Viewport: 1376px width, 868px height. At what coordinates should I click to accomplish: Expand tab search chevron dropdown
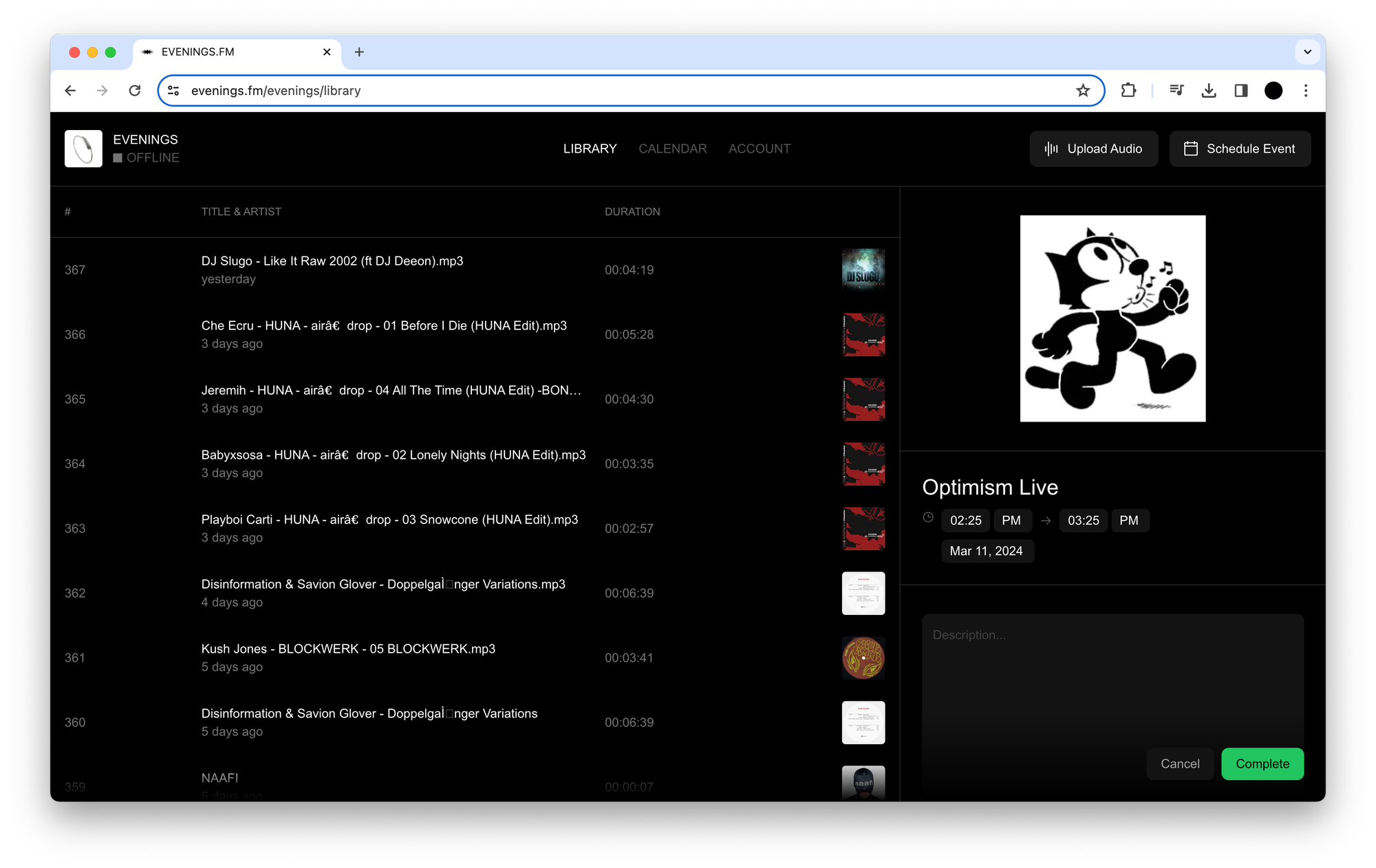(x=1307, y=52)
